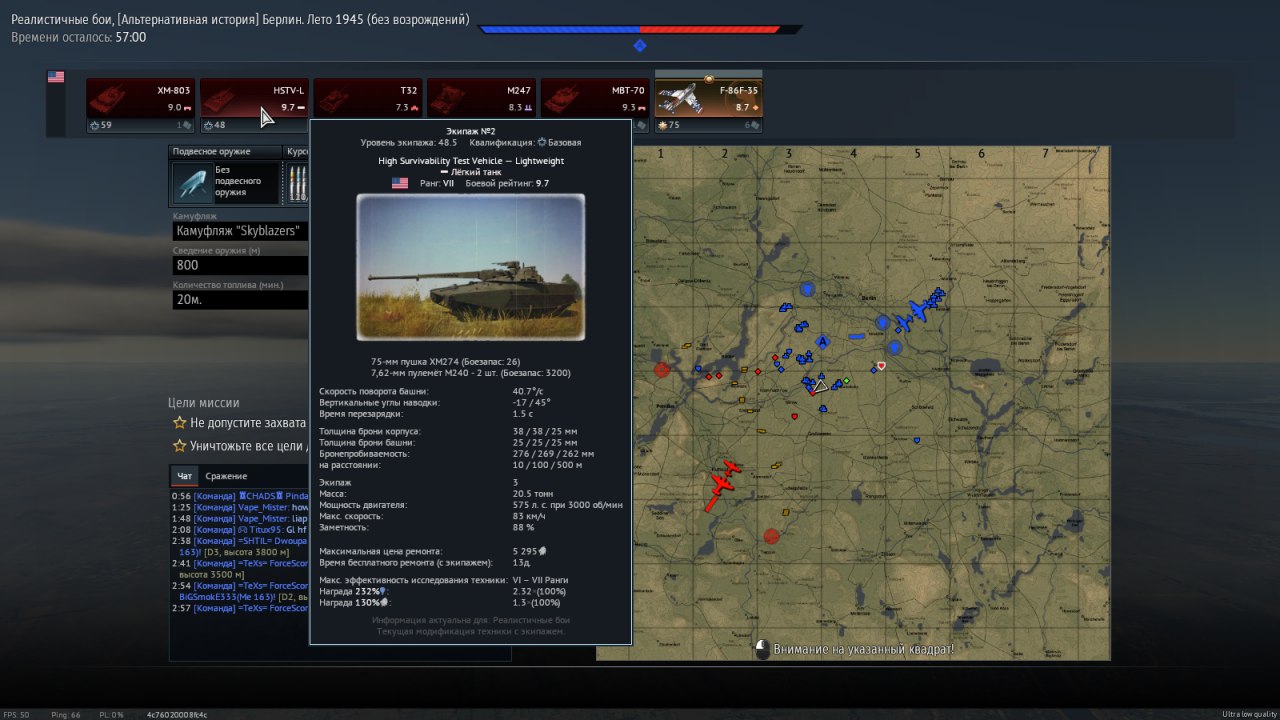1280x720 pixels.
Task: Click the southern red circle marker on map
Action: pos(771,536)
